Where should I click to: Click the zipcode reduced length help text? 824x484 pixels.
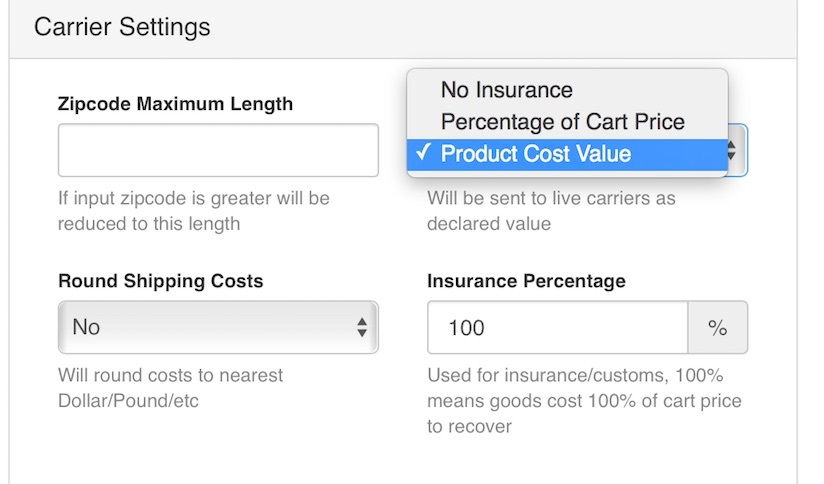pos(193,211)
